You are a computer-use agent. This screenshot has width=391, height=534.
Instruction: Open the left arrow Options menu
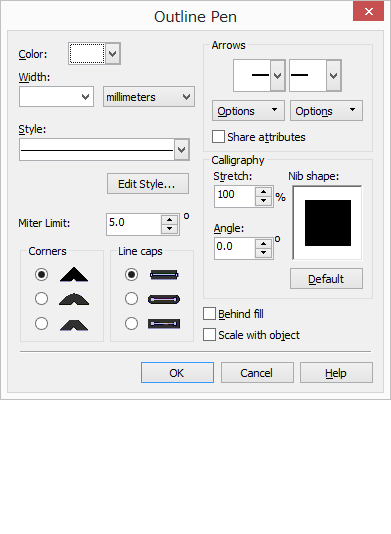248,111
